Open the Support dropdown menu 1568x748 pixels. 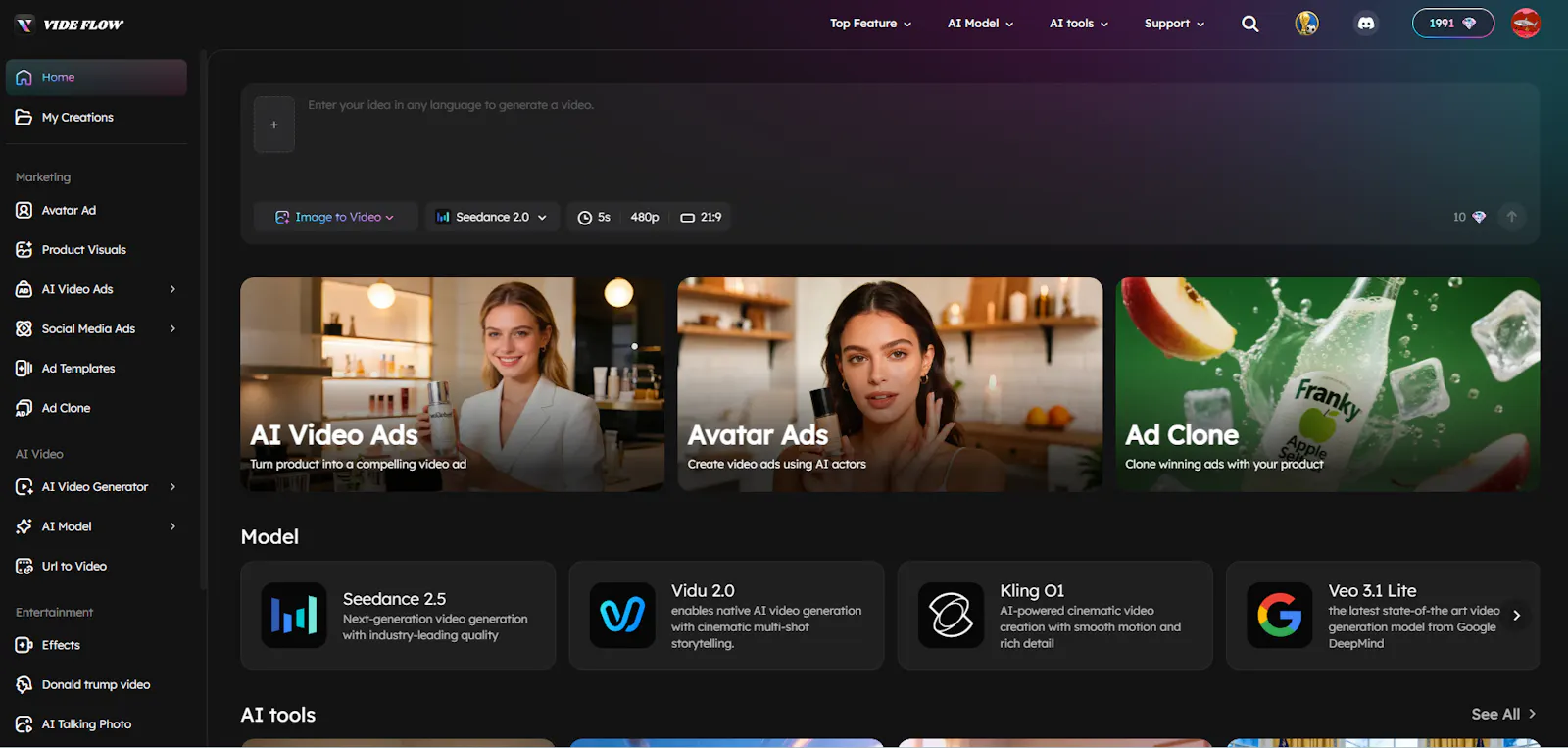(x=1174, y=24)
